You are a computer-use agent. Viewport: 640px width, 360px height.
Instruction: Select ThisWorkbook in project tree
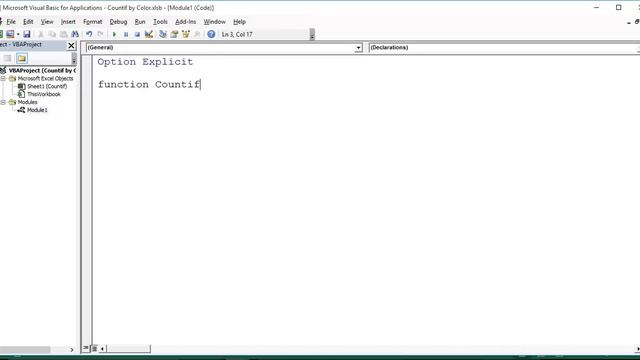[44, 94]
